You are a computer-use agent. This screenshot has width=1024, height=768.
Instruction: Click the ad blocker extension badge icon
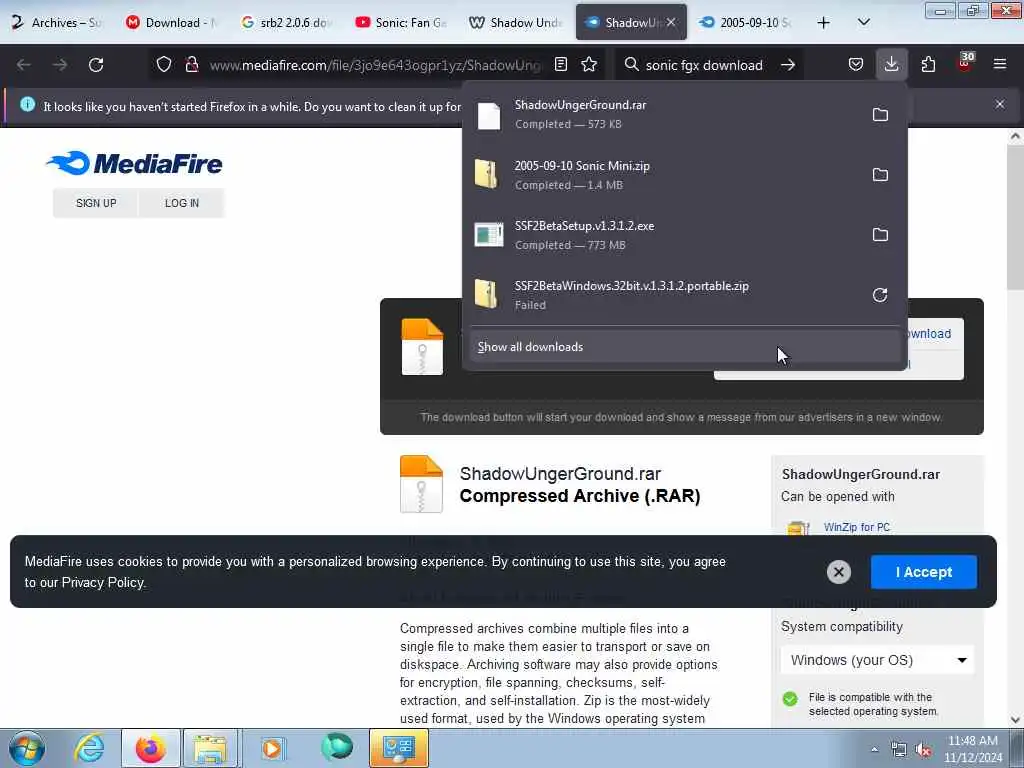(x=965, y=63)
